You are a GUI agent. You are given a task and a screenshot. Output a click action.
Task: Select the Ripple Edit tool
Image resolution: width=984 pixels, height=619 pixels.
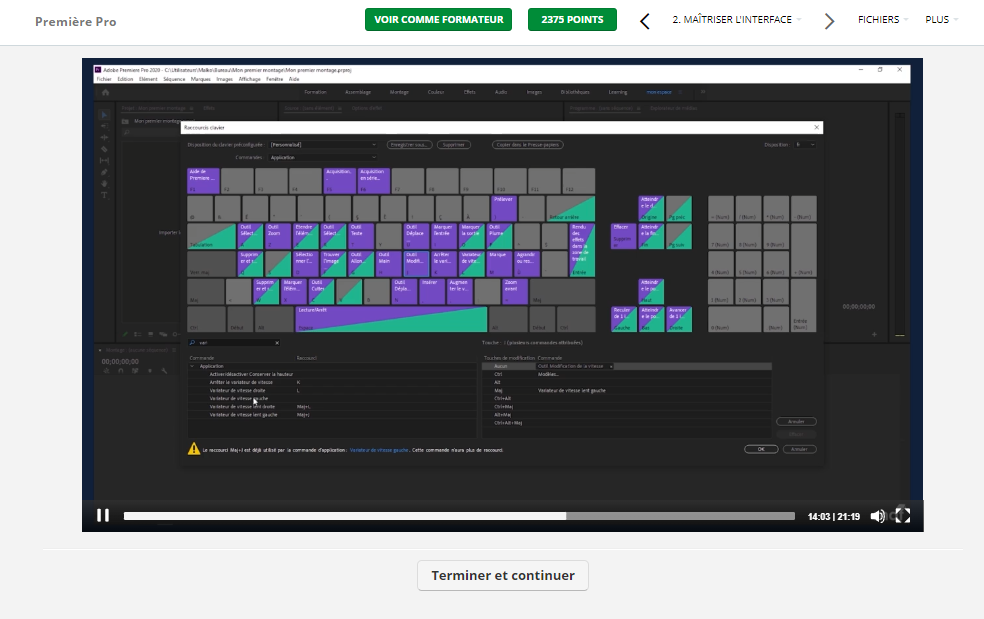pyautogui.click(x=104, y=137)
